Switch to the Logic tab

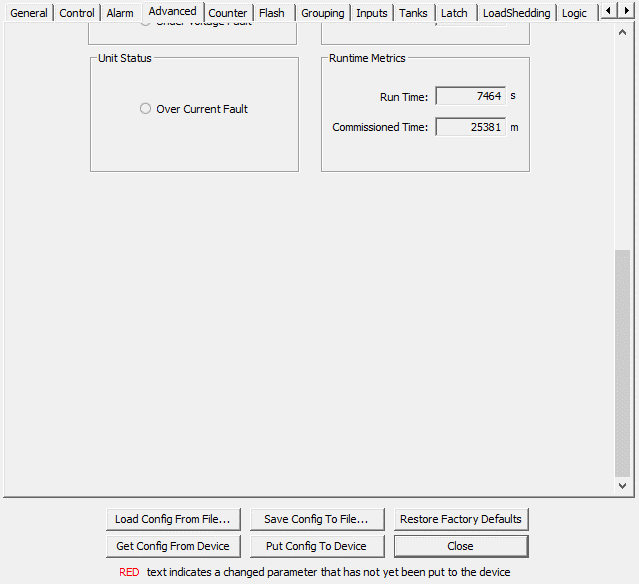tap(574, 13)
